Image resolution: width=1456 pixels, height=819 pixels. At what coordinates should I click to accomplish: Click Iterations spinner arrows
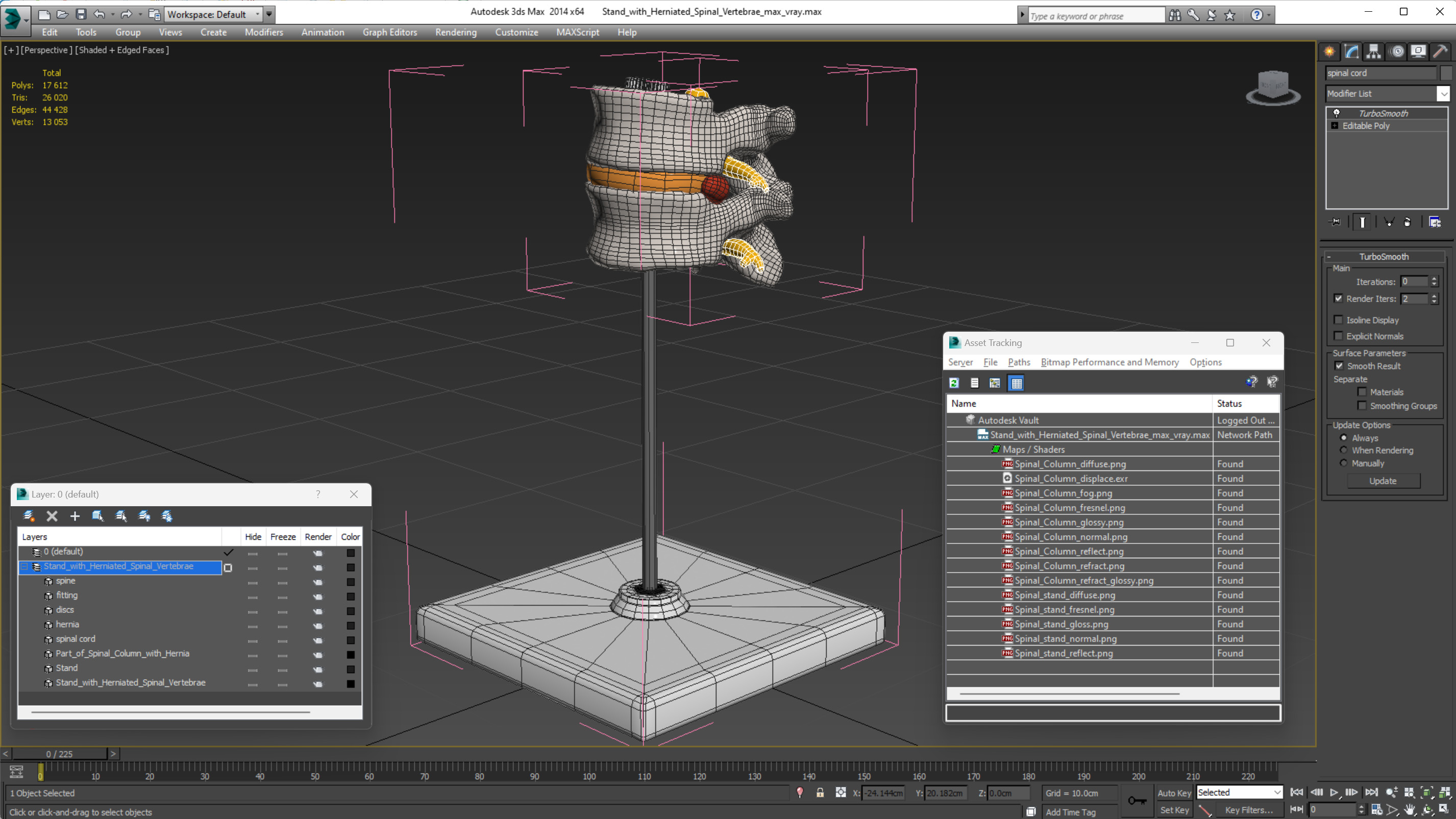1434,282
